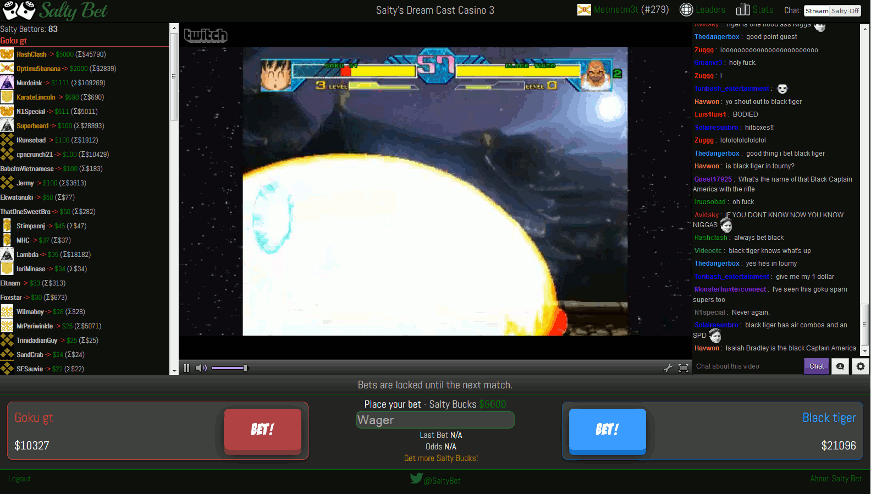Click MrPeriwinkle's avatar badge

(x=7, y=326)
